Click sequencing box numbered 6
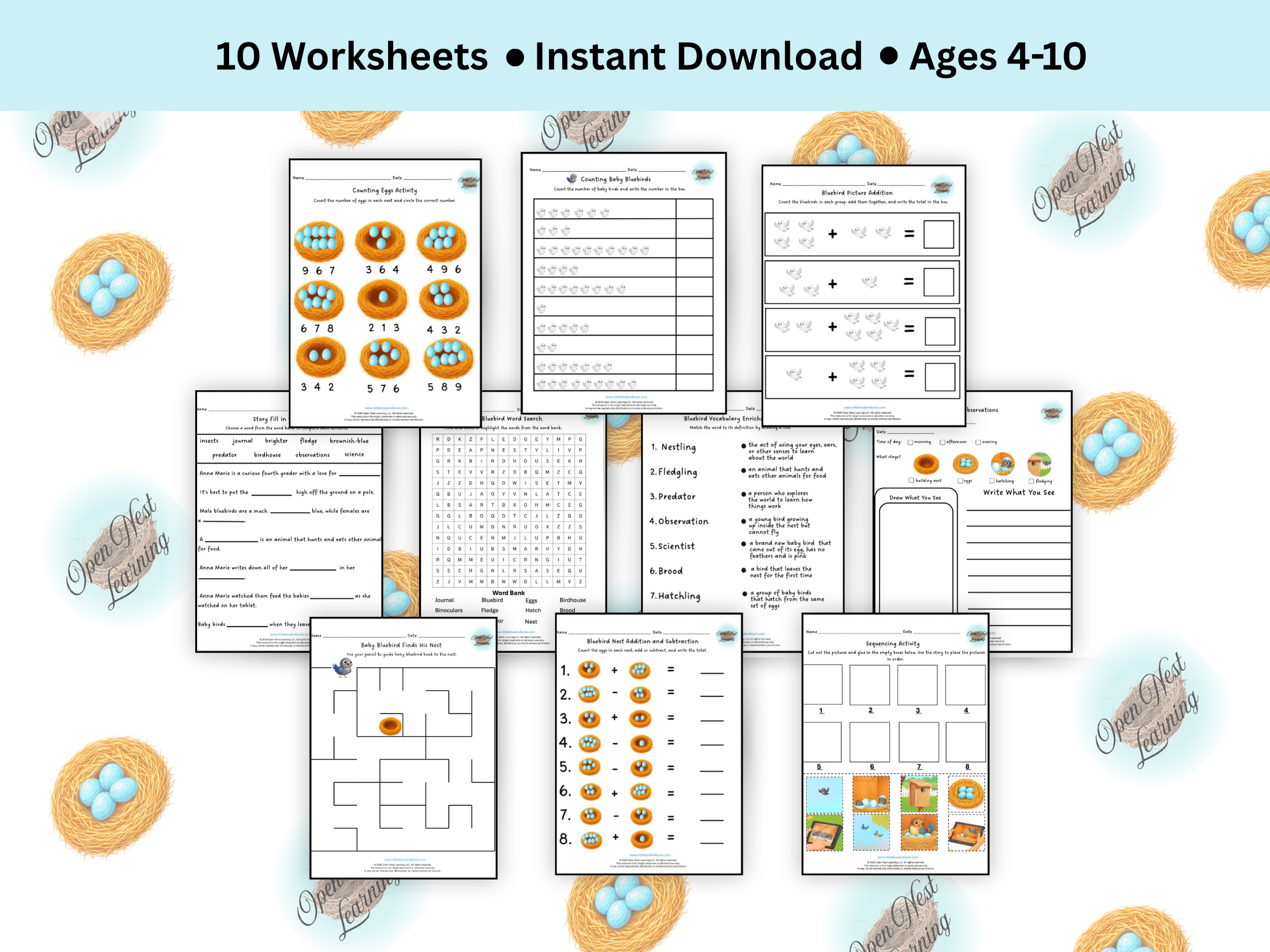The image size is (1270, 952). (870, 742)
